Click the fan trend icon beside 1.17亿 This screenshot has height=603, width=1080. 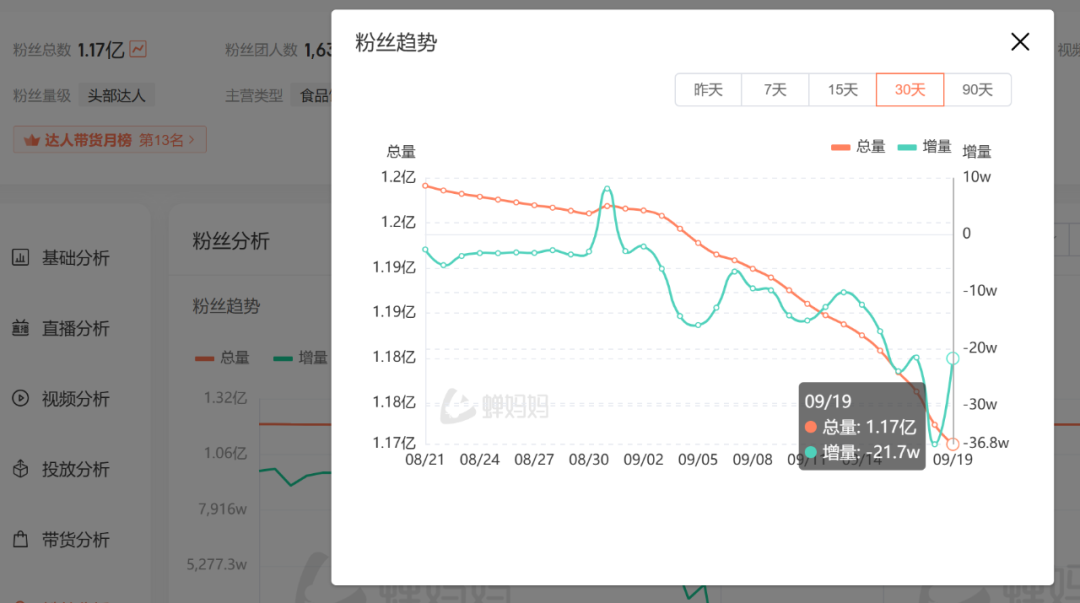click(138, 49)
